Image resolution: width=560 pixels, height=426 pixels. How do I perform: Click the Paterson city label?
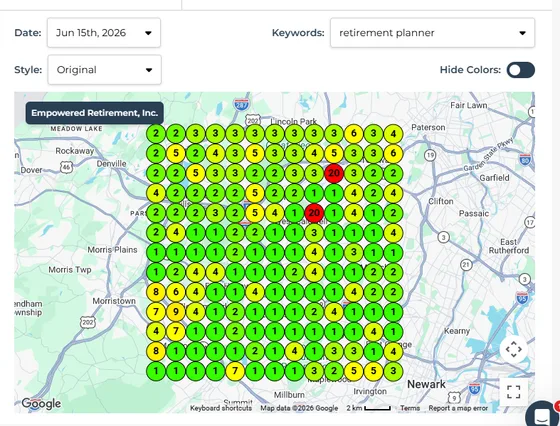tap(428, 127)
